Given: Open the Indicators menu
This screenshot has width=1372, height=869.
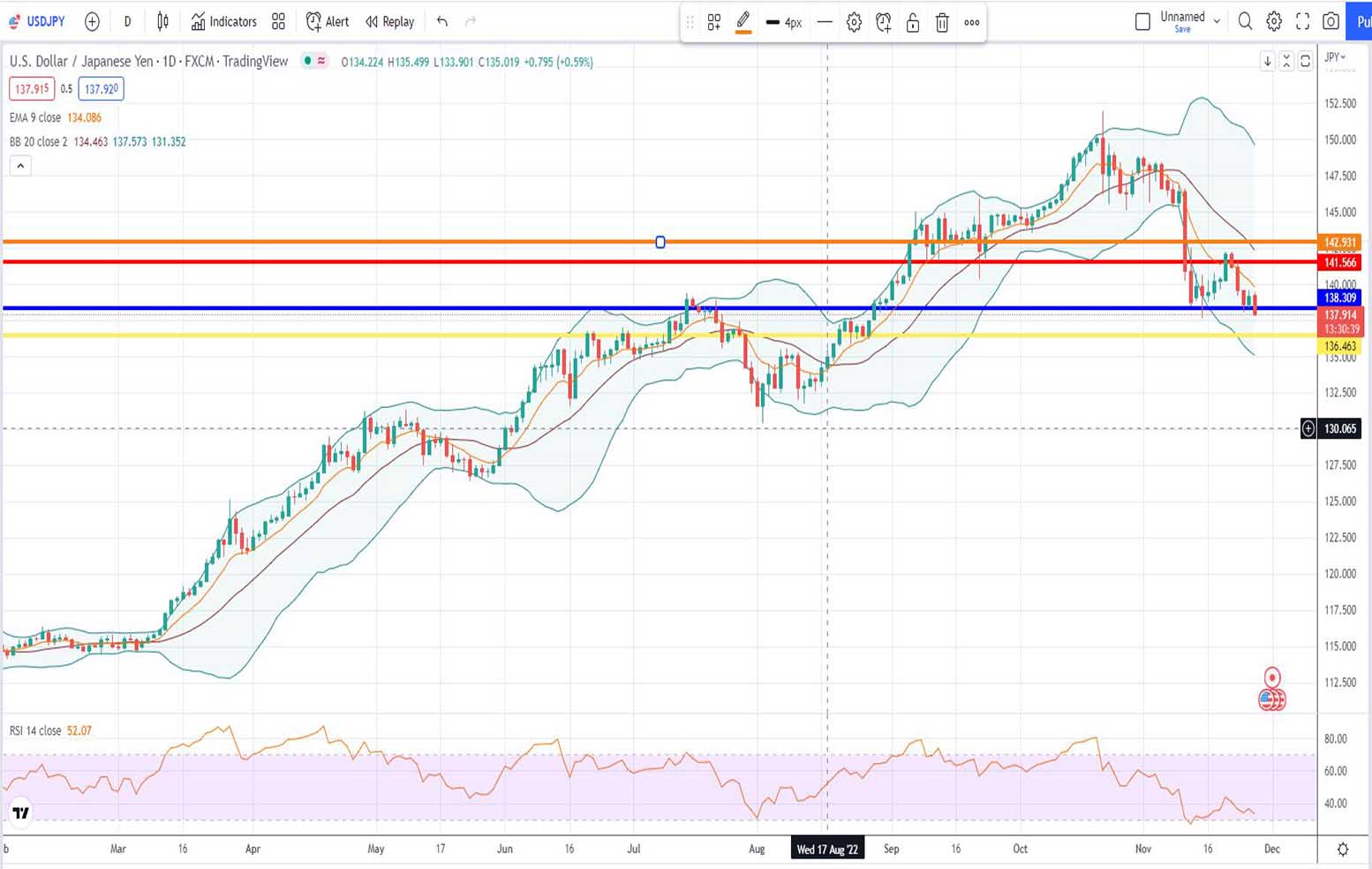Looking at the screenshot, I should pos(224,21).
